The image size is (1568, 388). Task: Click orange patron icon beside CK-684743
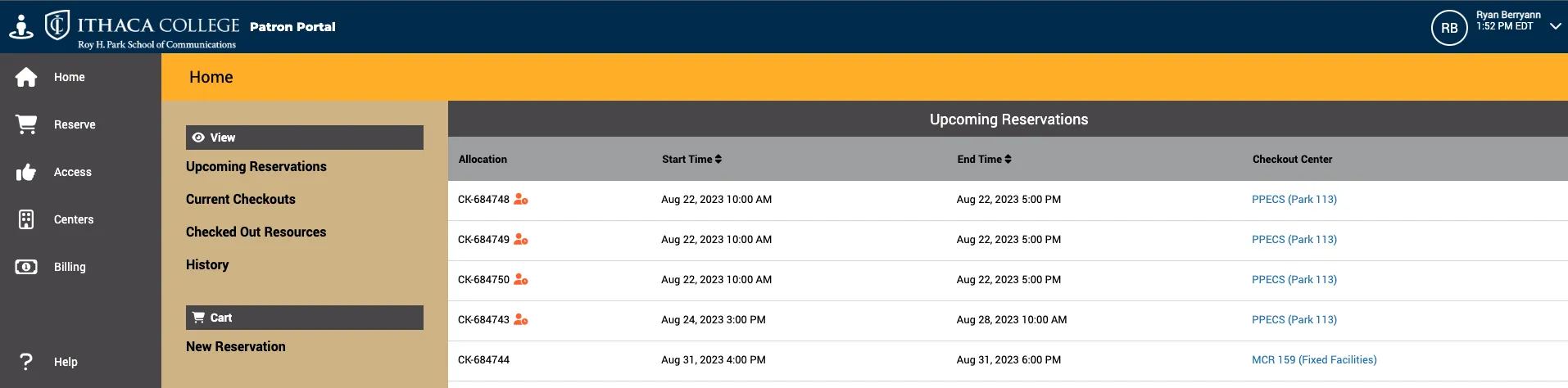coord(521,320)
